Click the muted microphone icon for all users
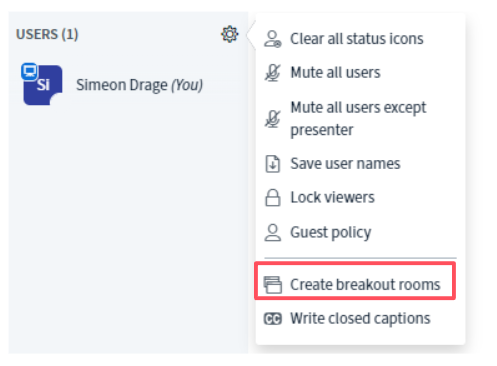Screen dimensions: 497x366 point(273,73)
